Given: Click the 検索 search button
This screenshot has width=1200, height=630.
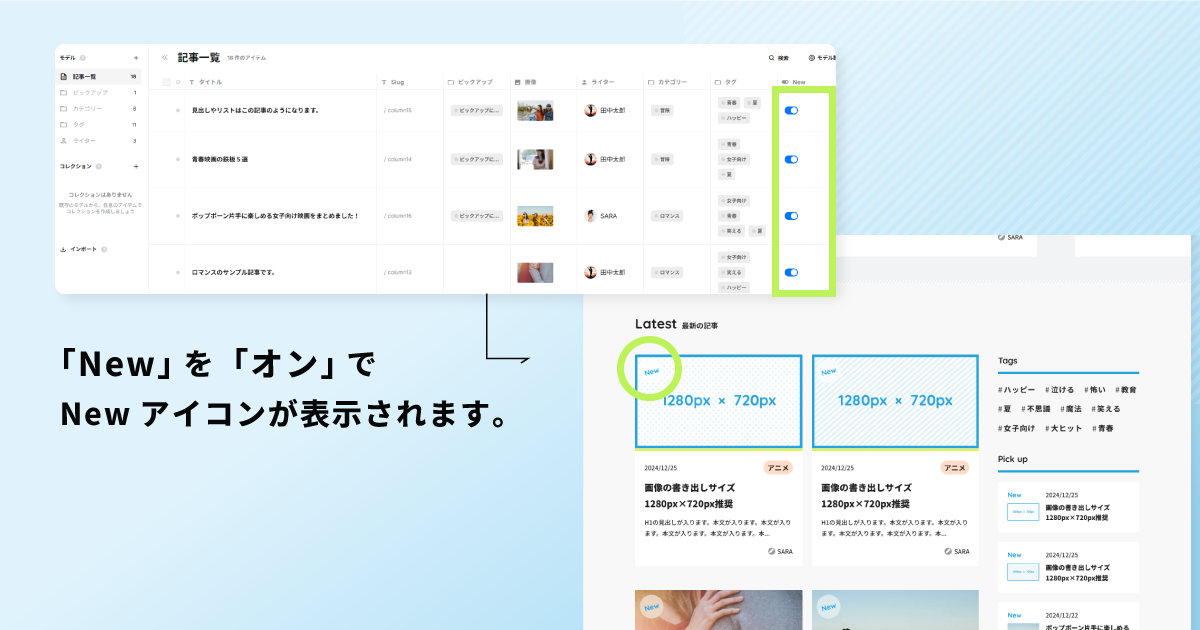Looking at the screenshot, I should coord(779,58).
